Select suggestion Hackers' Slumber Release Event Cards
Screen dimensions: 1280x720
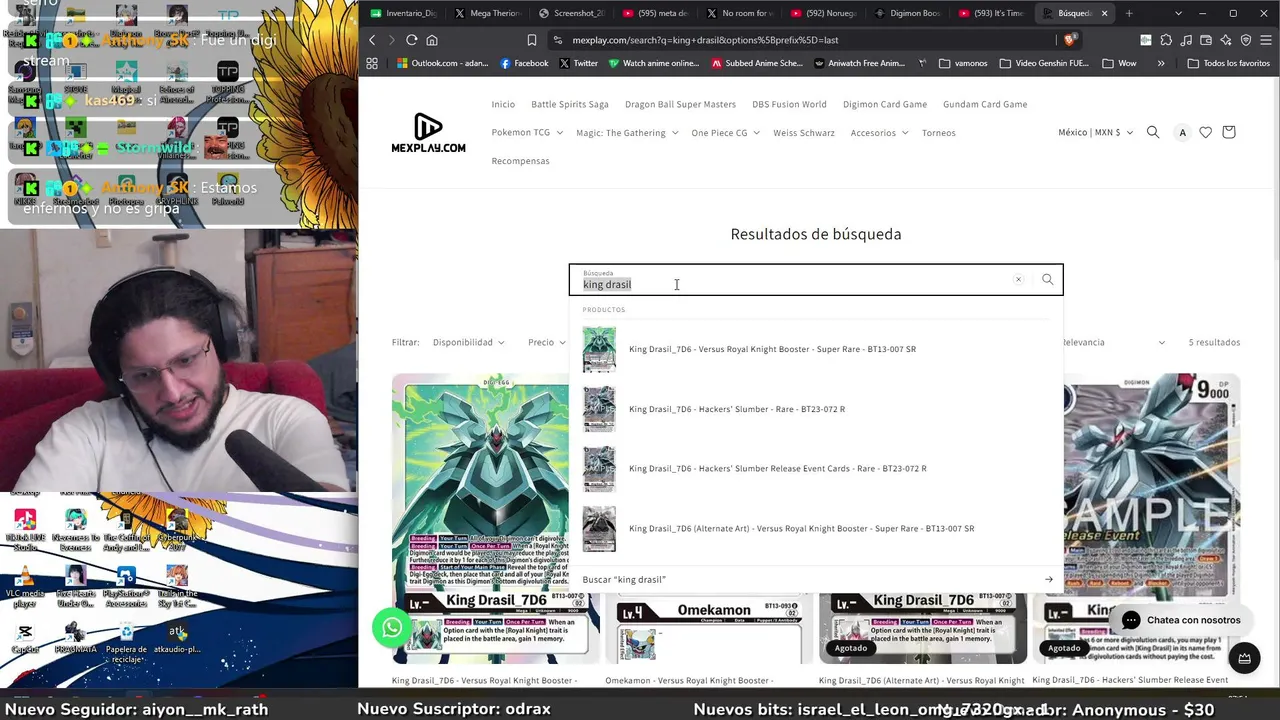point(816,468)
